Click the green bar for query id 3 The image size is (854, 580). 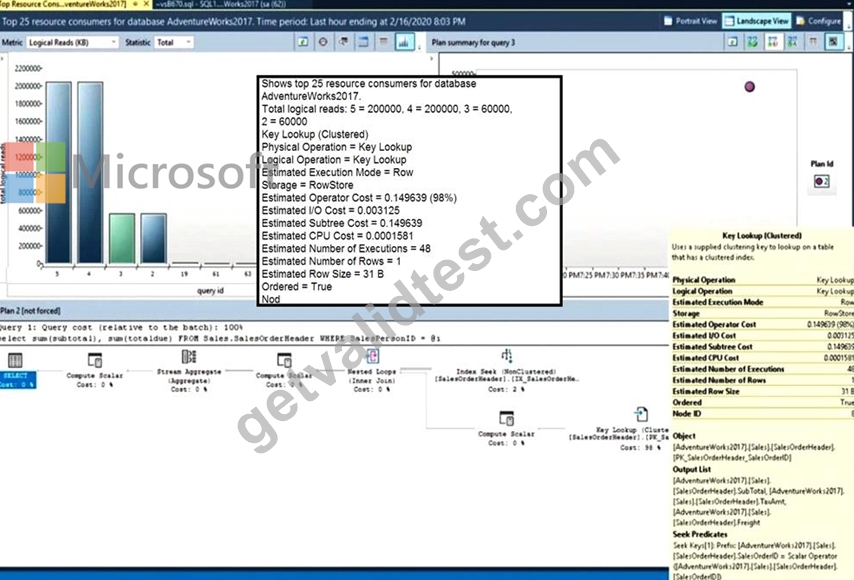coord(121,239)
